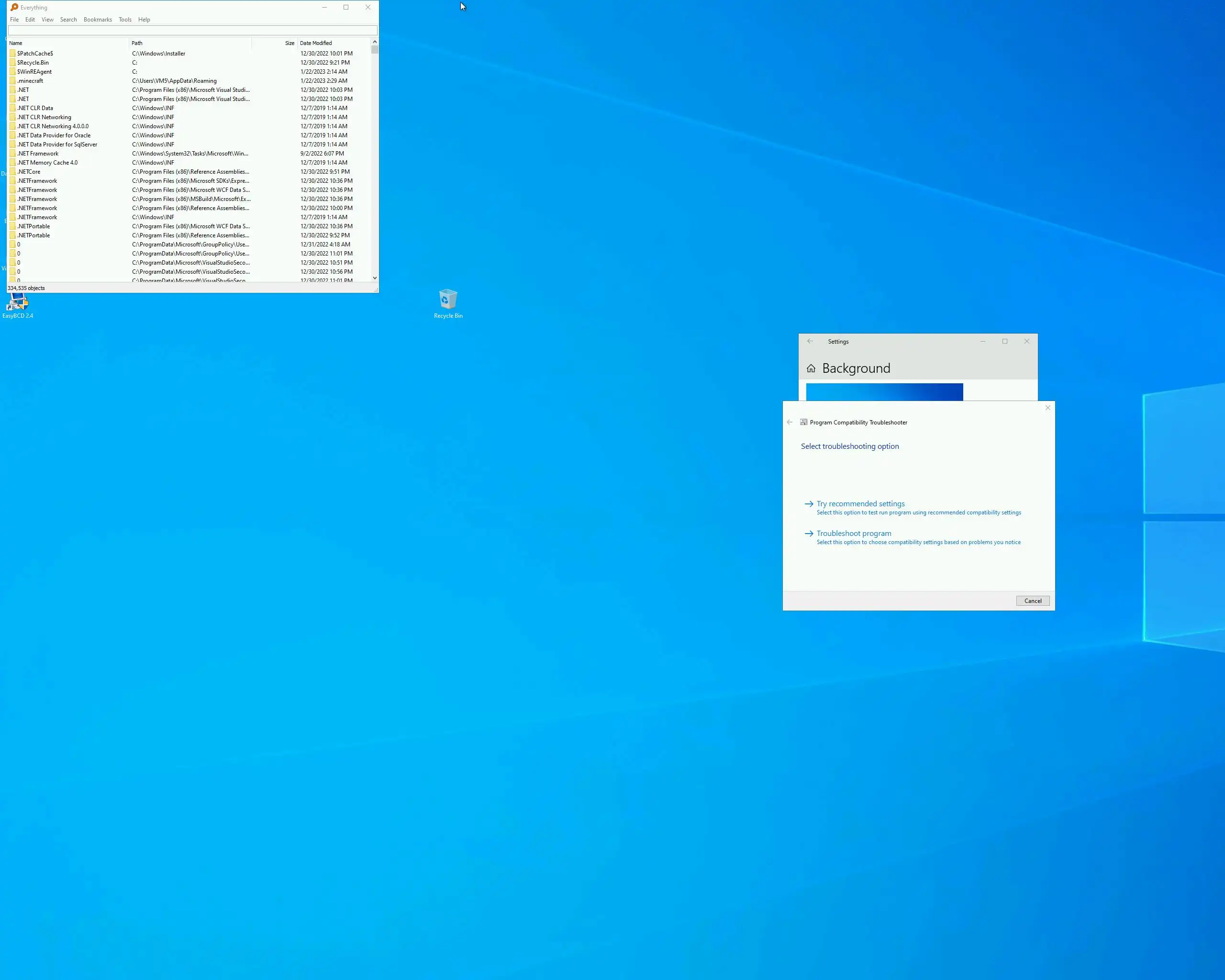This screenshot has height=980, width=1225.
Task: Choose Try recommended settings option
Action: (x=860, y=504)
